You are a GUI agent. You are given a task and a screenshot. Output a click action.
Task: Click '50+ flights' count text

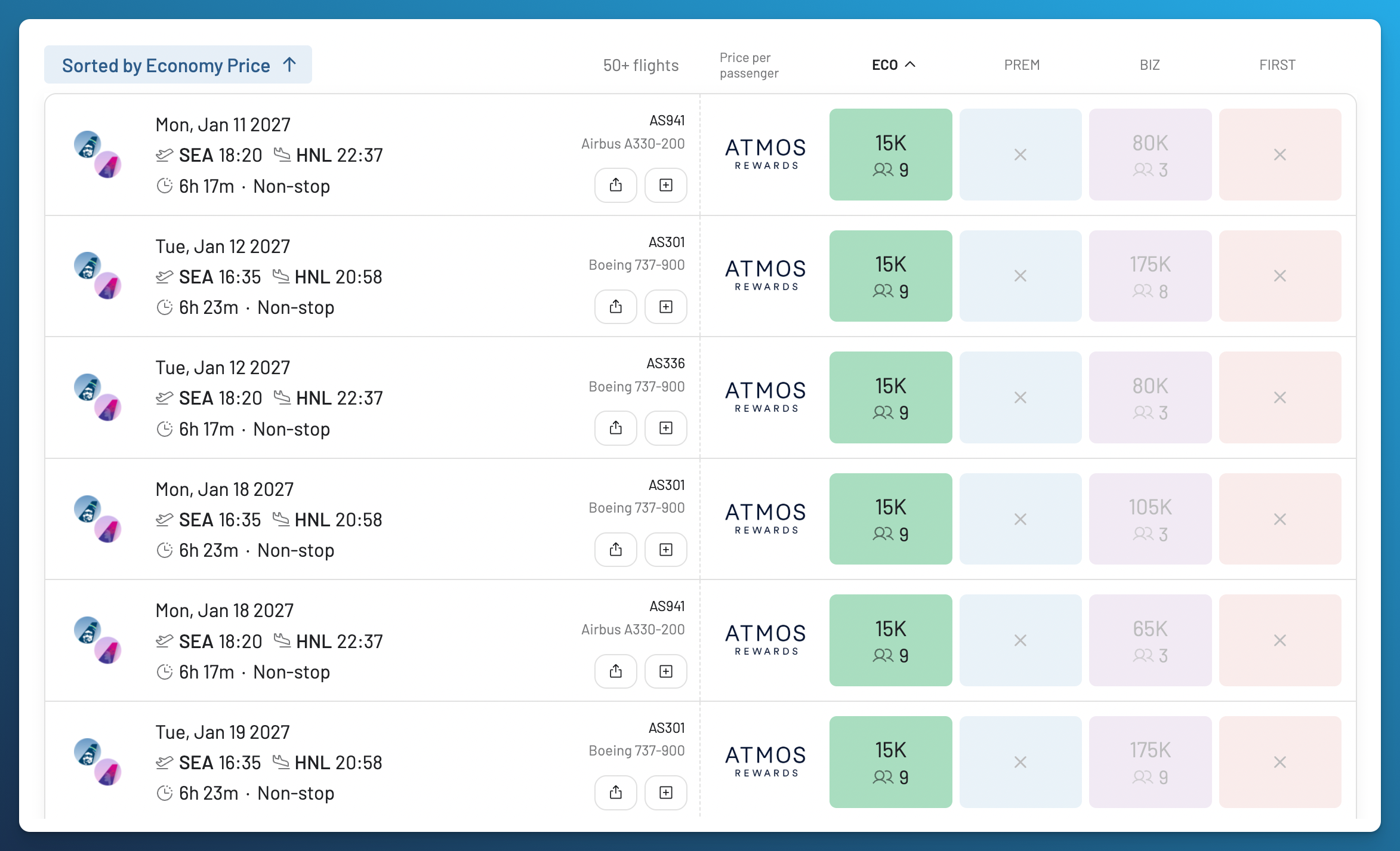641,65
